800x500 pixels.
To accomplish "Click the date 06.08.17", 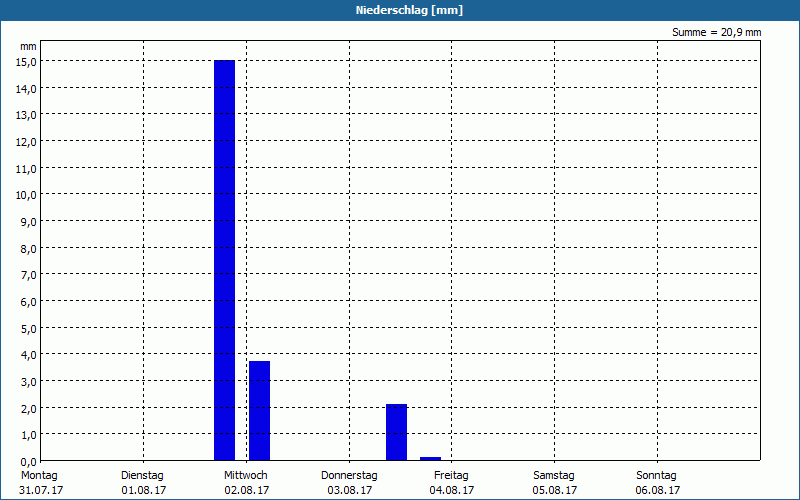I will click(658, 490).
